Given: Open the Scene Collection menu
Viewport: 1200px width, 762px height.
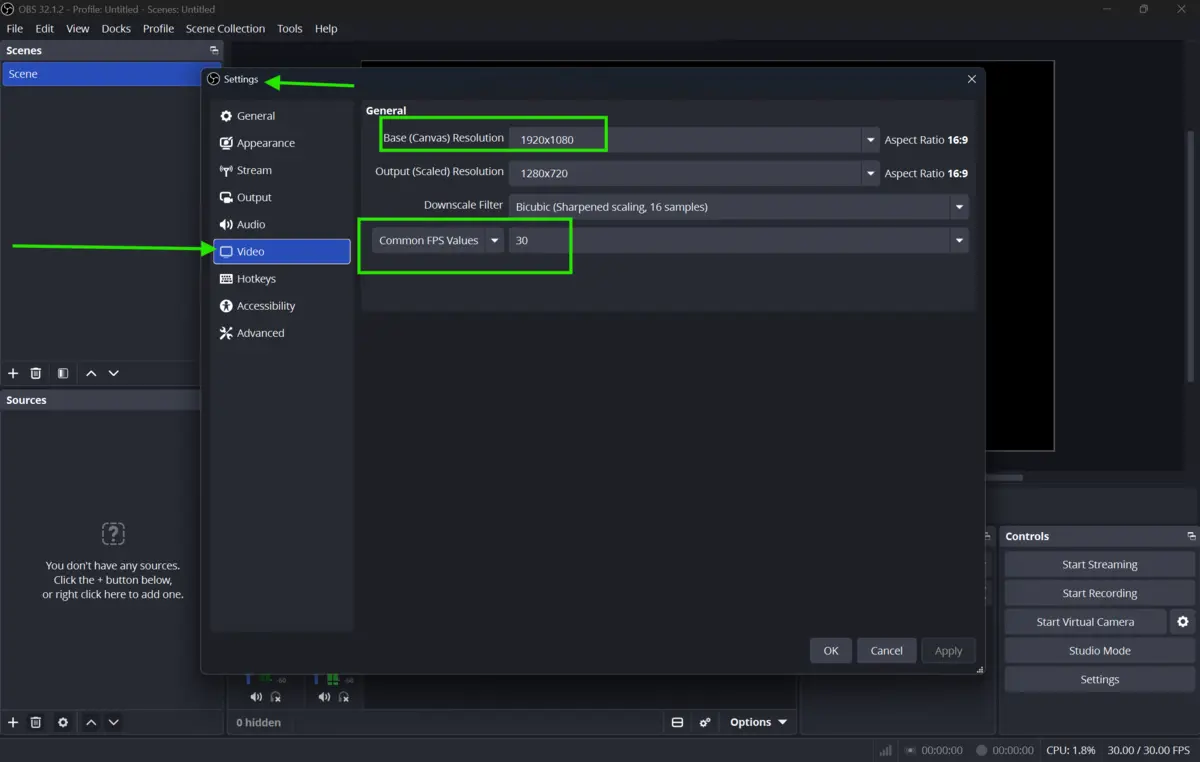Looking at the screenshot, I should coord(225,28).
